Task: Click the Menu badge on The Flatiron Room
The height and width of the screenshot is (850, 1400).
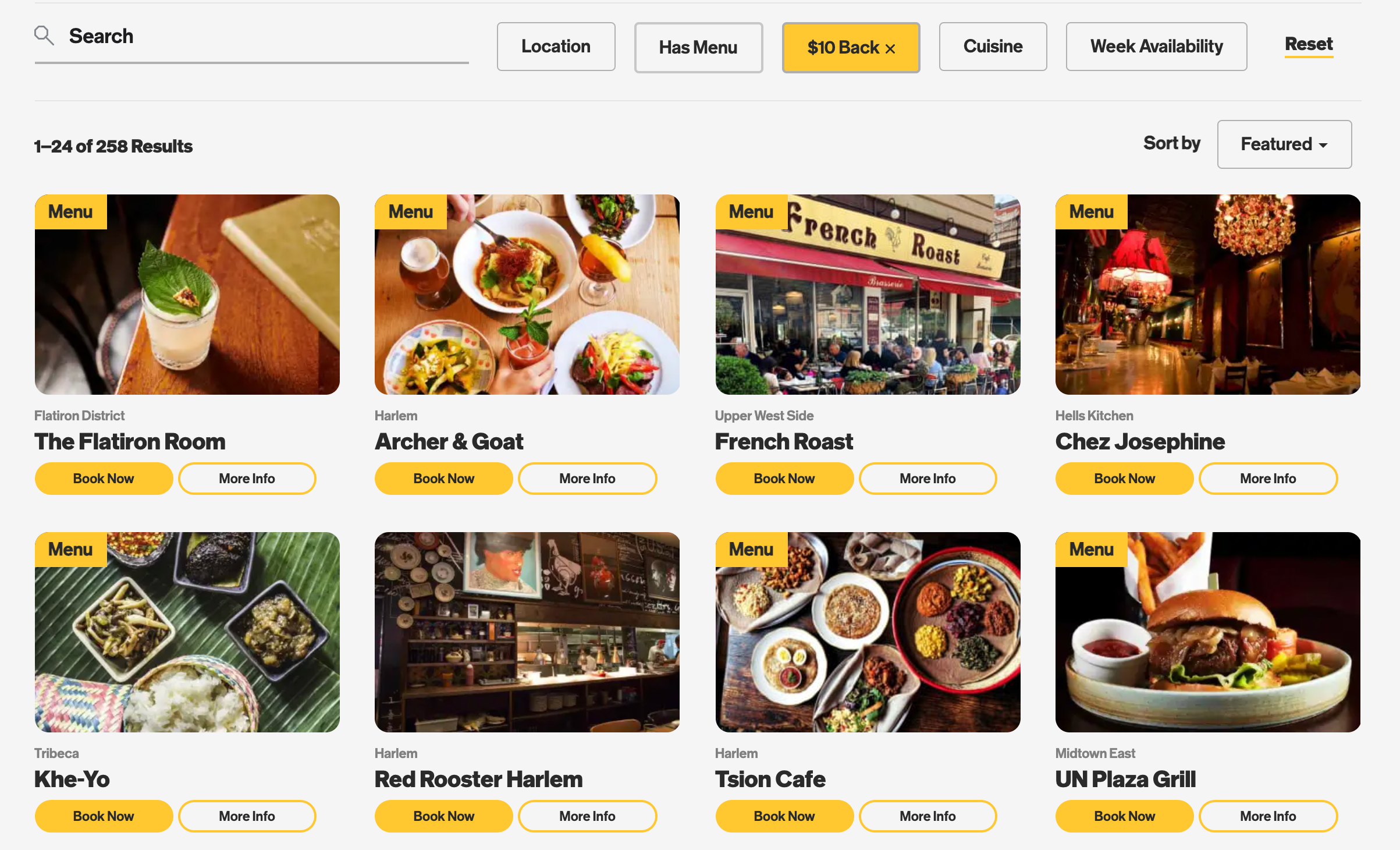Action: (x=70, y=212)
